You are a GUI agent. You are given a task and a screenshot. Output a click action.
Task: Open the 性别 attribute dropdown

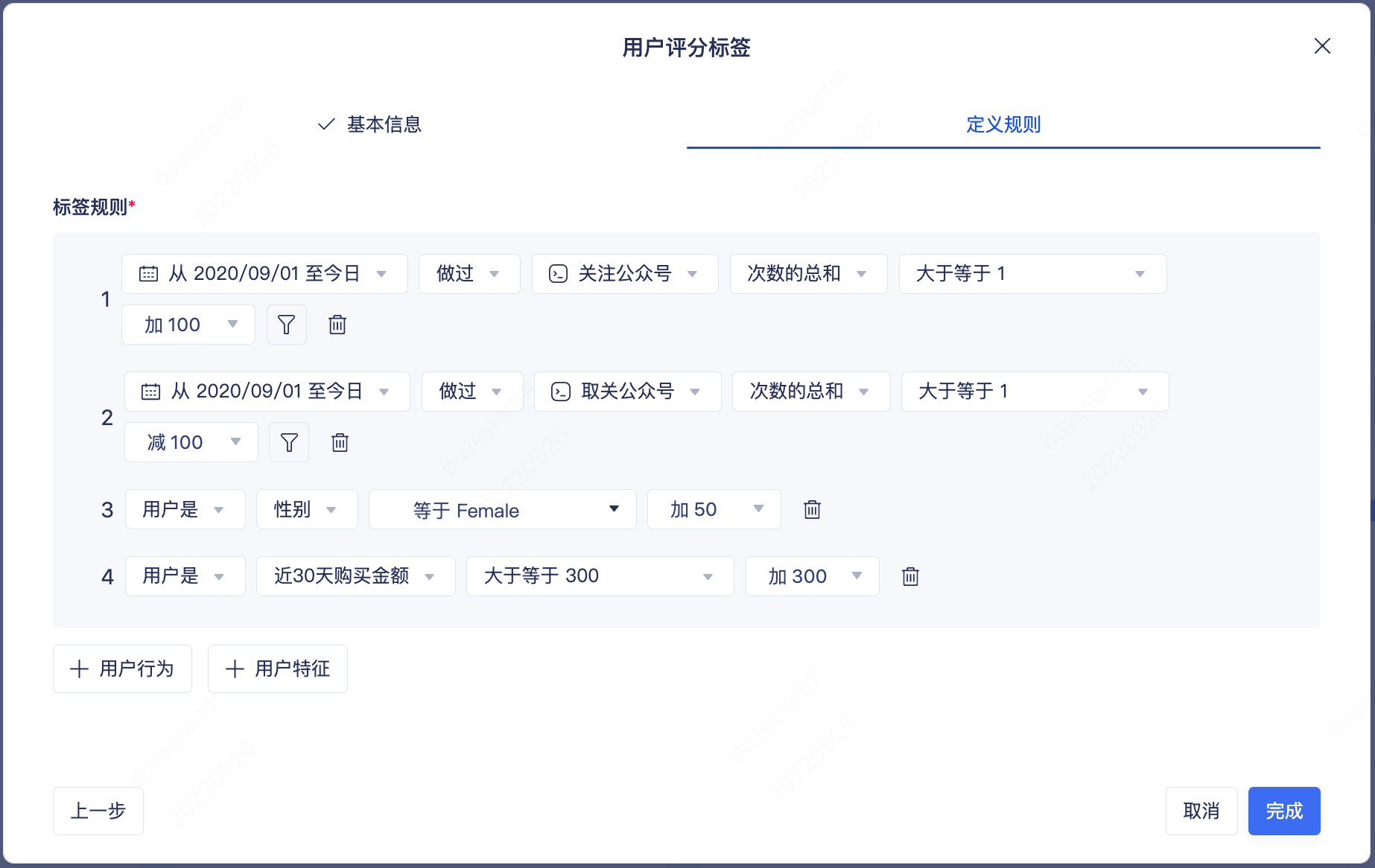(x=307, y=509)
